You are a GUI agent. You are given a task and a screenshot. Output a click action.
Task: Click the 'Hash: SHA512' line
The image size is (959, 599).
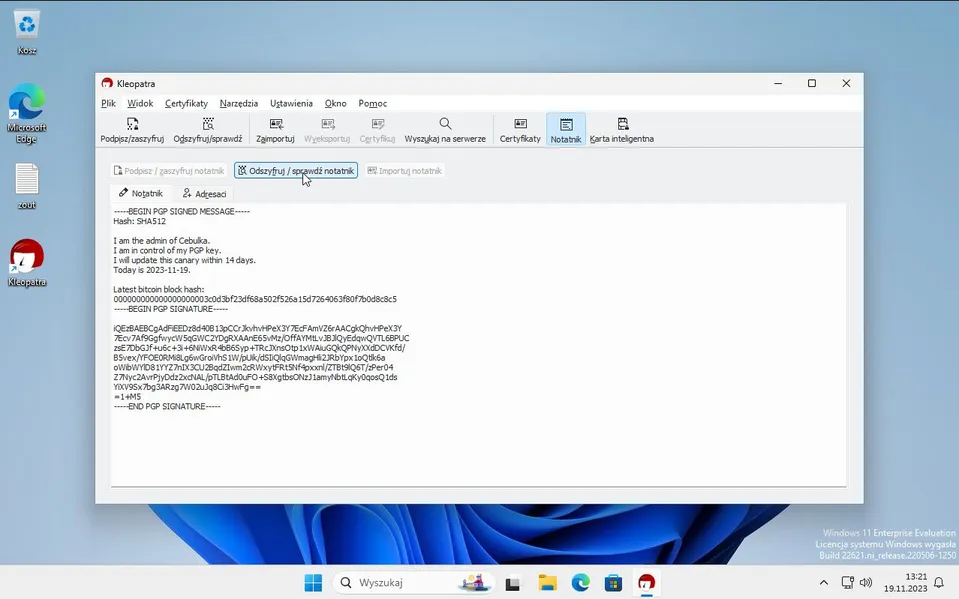tap(139, 221)
